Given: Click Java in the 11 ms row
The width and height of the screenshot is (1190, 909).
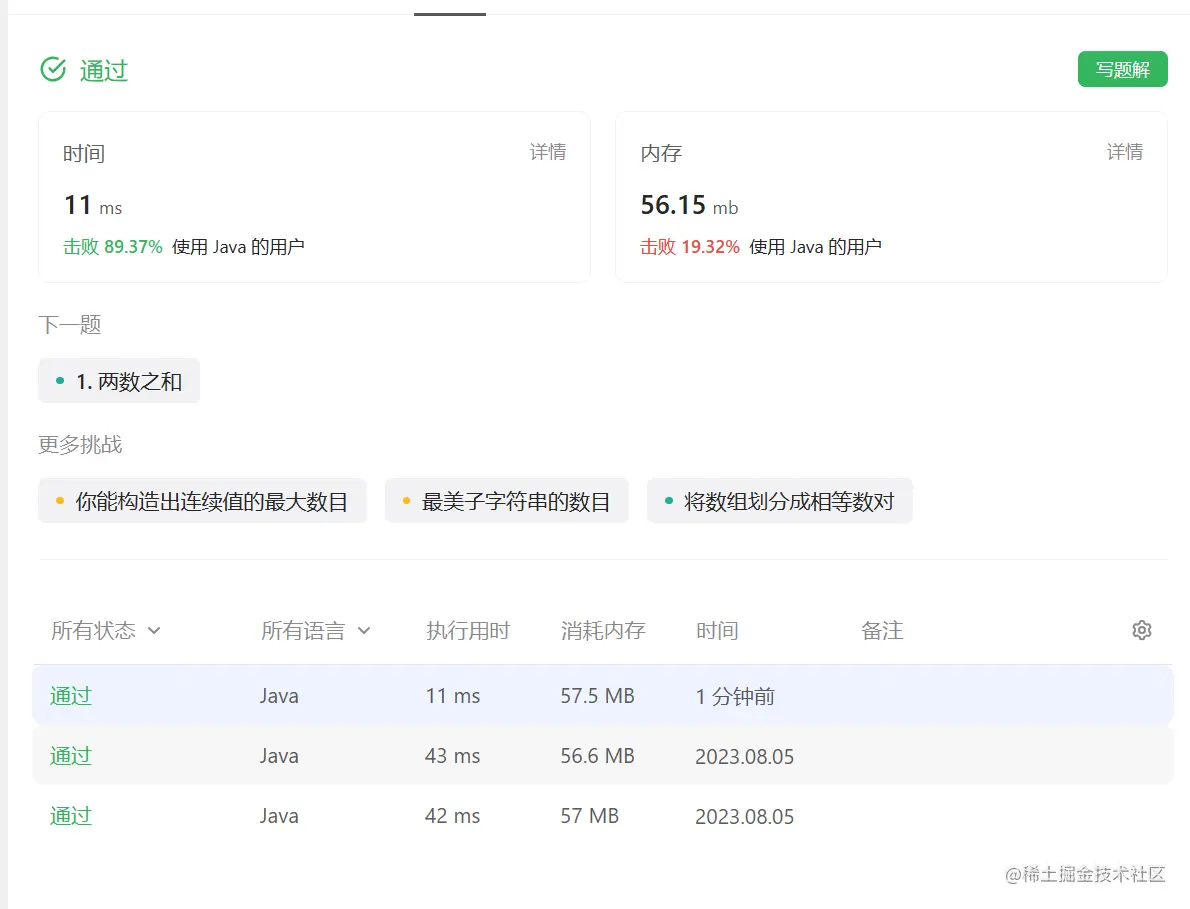Looking at the screenshot, I should pos(279,696).
